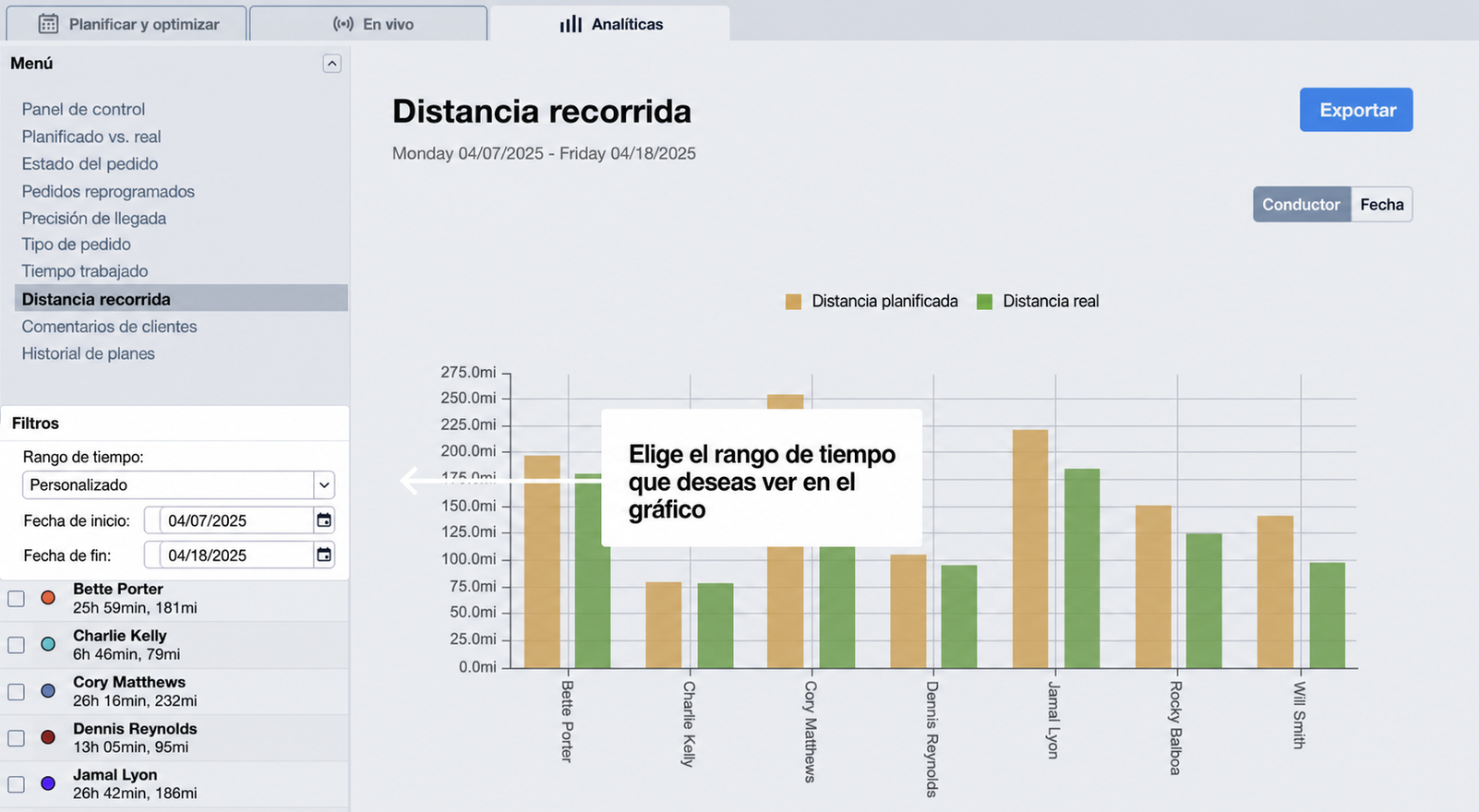Tick the Cory Matthews checkbox
The image size is (1479, 812).
click(16, 691)
